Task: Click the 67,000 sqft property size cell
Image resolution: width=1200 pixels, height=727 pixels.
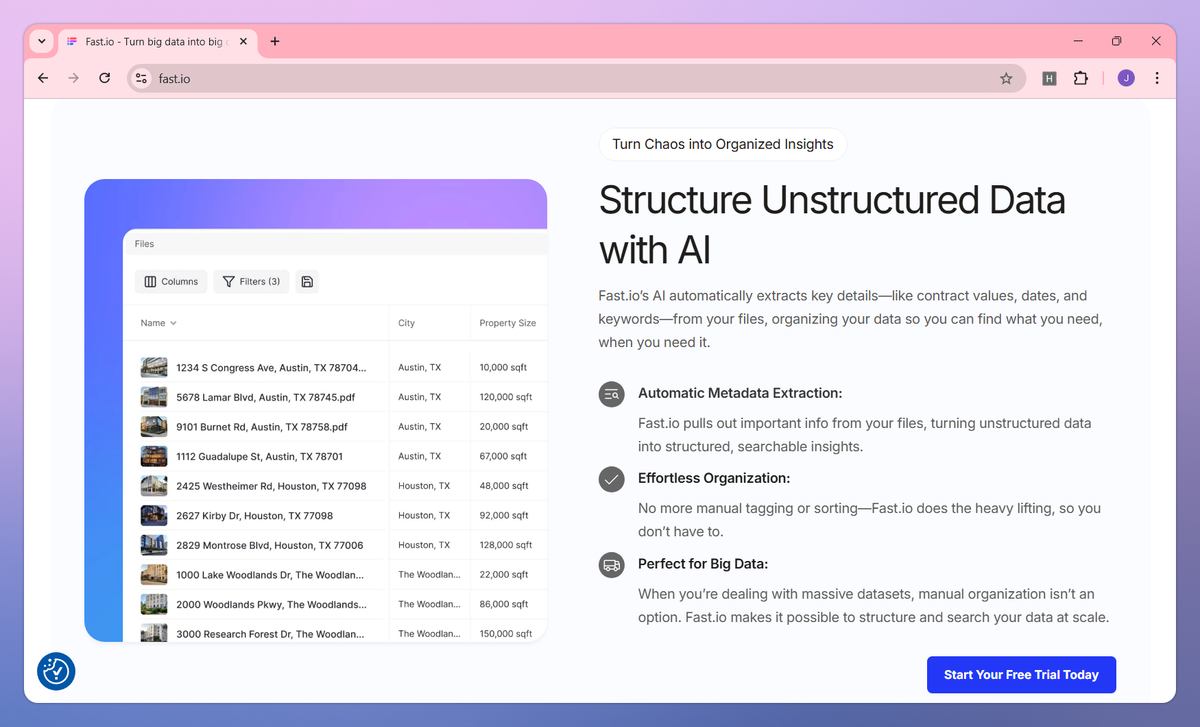Action: (503, 456)
